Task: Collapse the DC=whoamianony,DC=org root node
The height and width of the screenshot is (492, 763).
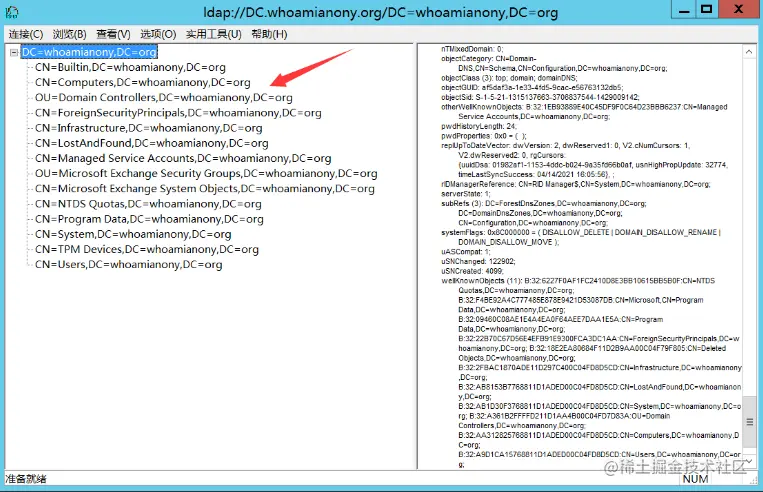Action: tap(14, 52)
